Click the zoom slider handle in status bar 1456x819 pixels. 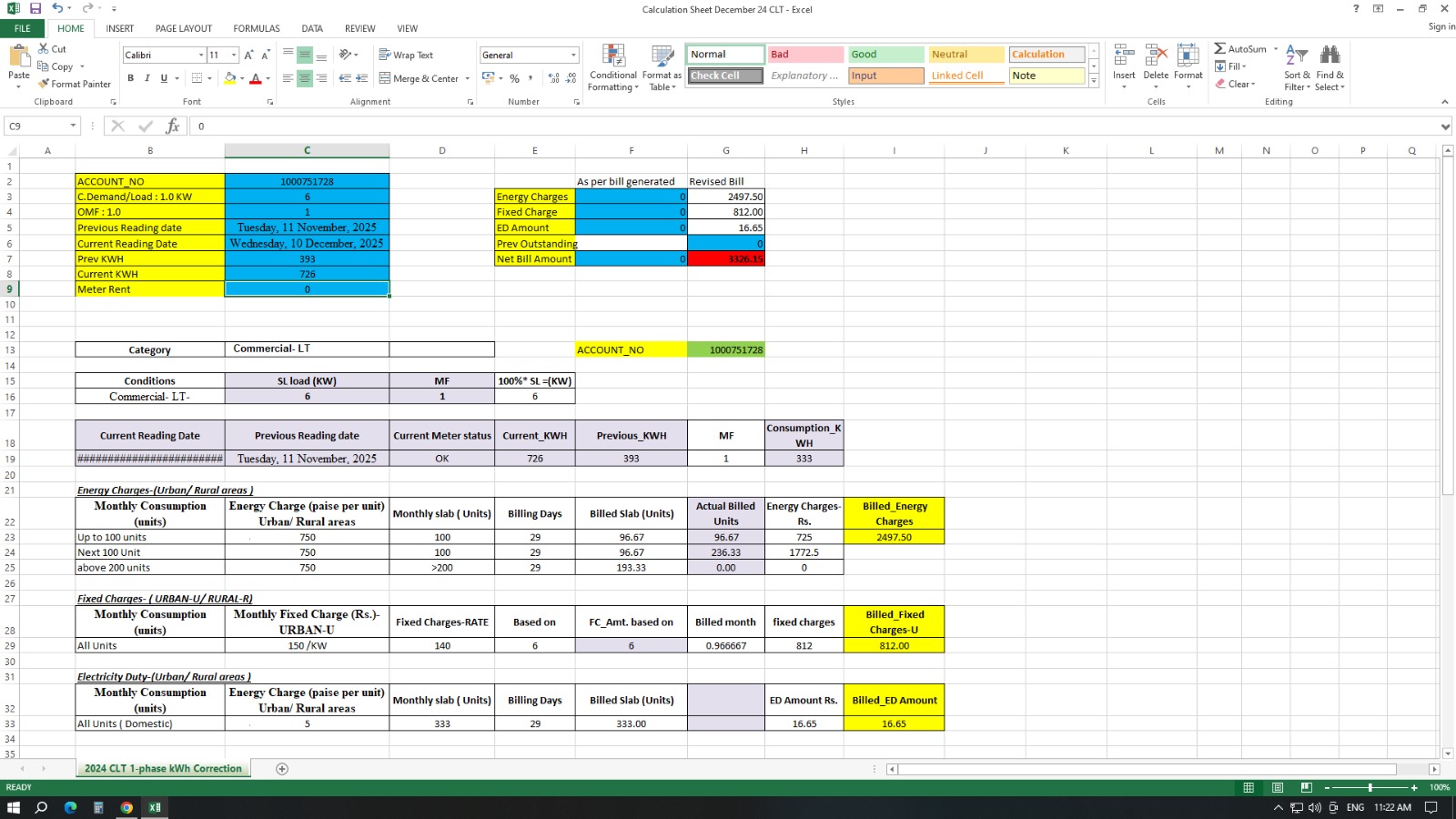(1370, 787)
